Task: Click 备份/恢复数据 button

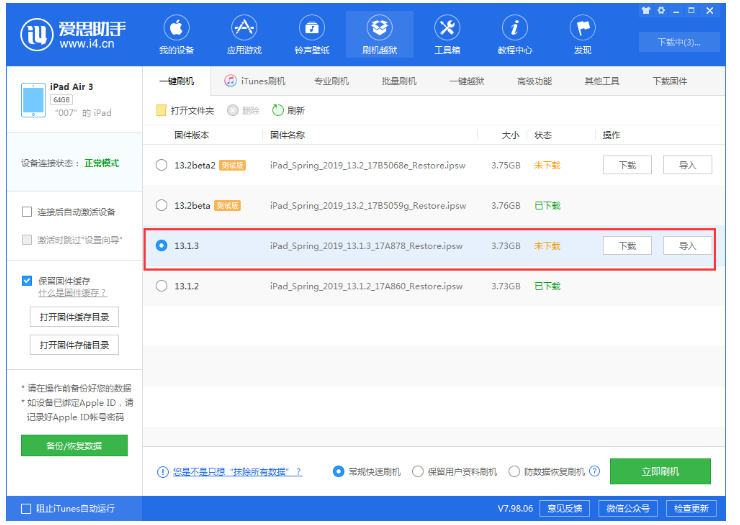Action: pos(74,445)
